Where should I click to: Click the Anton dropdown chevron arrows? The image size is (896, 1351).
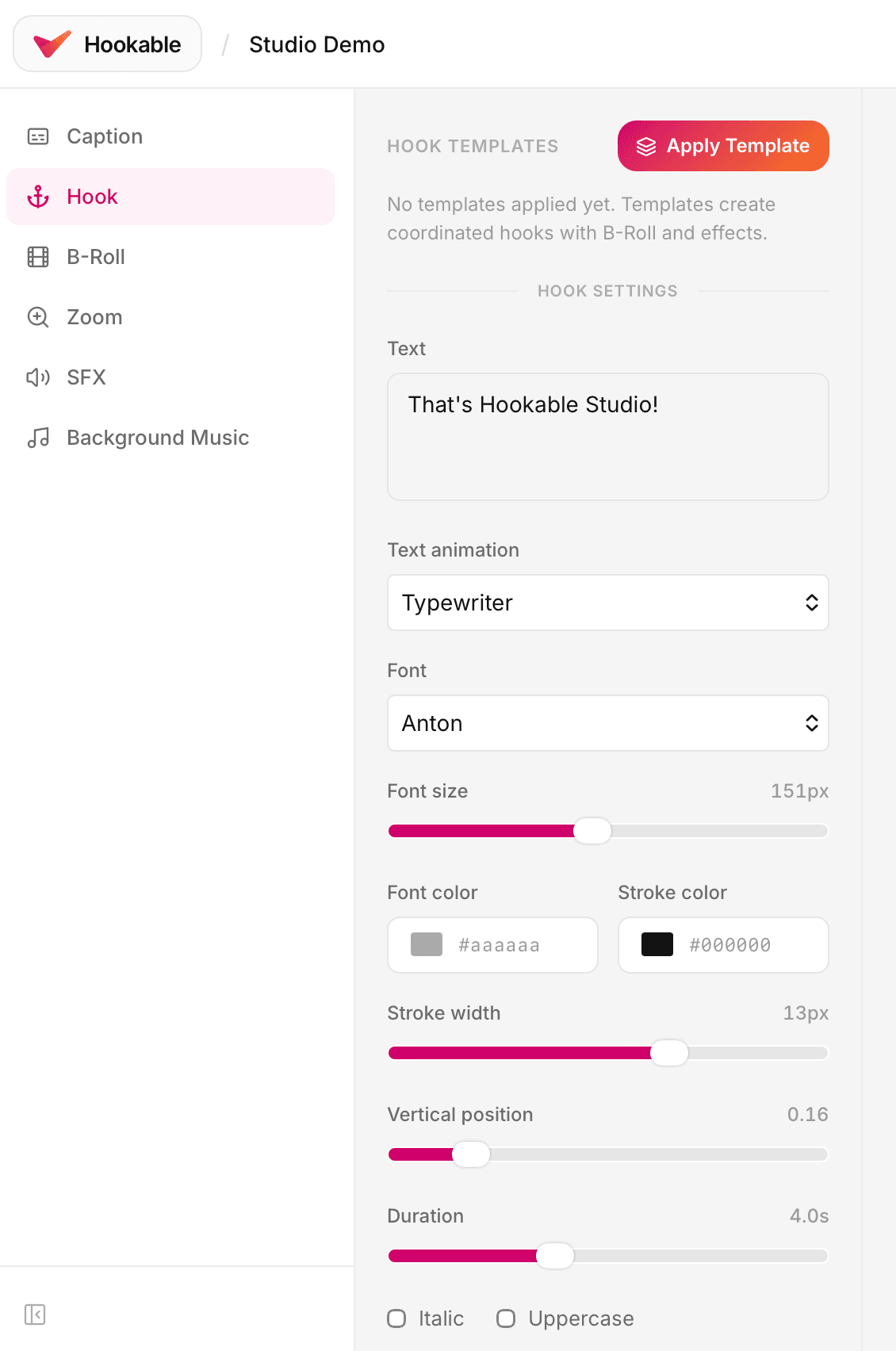point(812,723)
